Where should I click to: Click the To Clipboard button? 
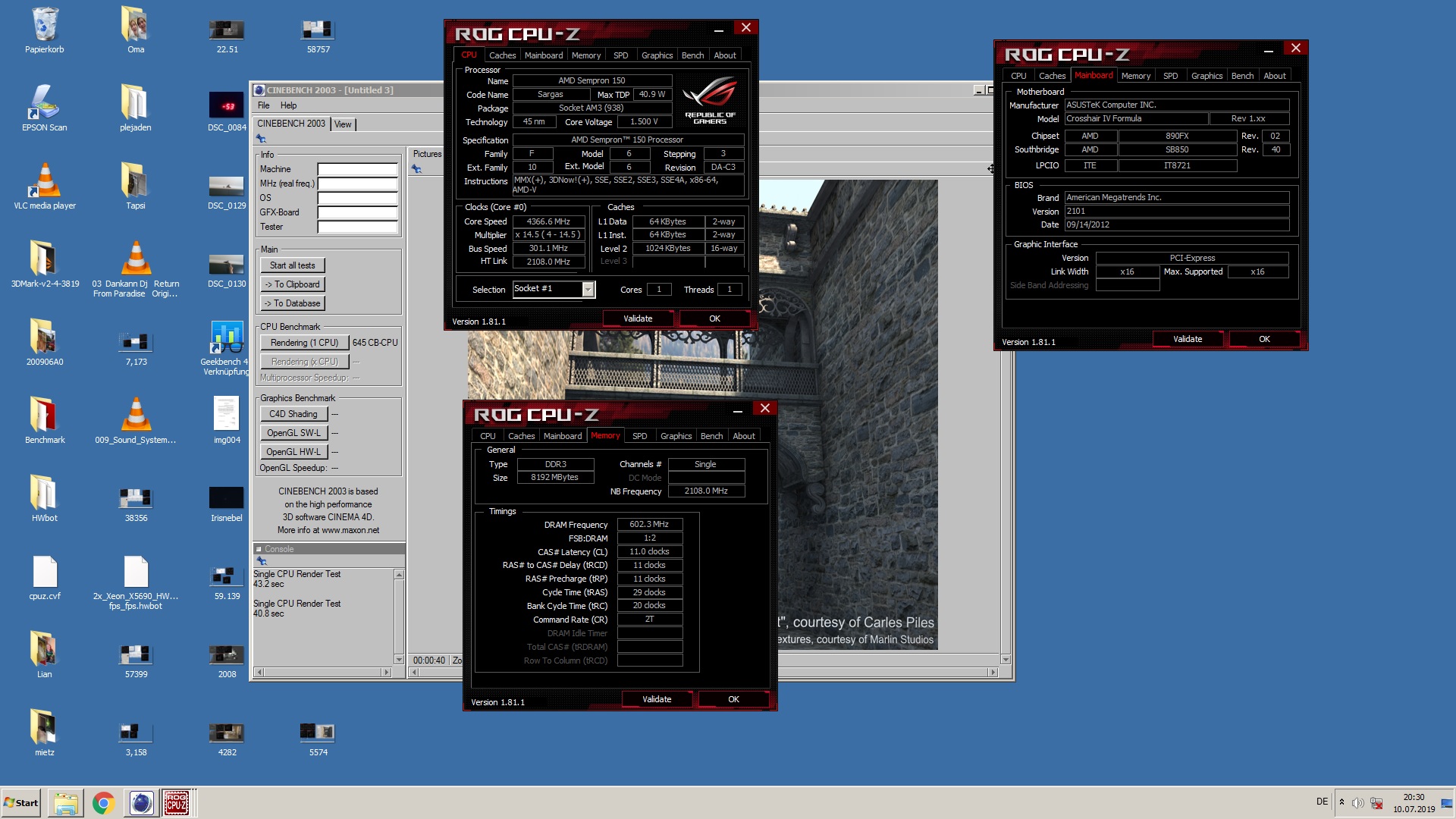(x=293, y=284)
